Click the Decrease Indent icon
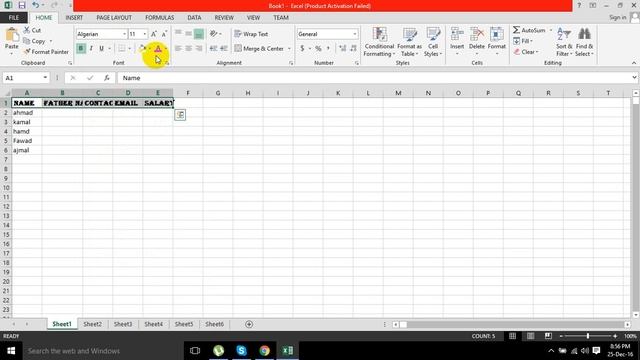 pyautogui.click(x=213, y=49)
